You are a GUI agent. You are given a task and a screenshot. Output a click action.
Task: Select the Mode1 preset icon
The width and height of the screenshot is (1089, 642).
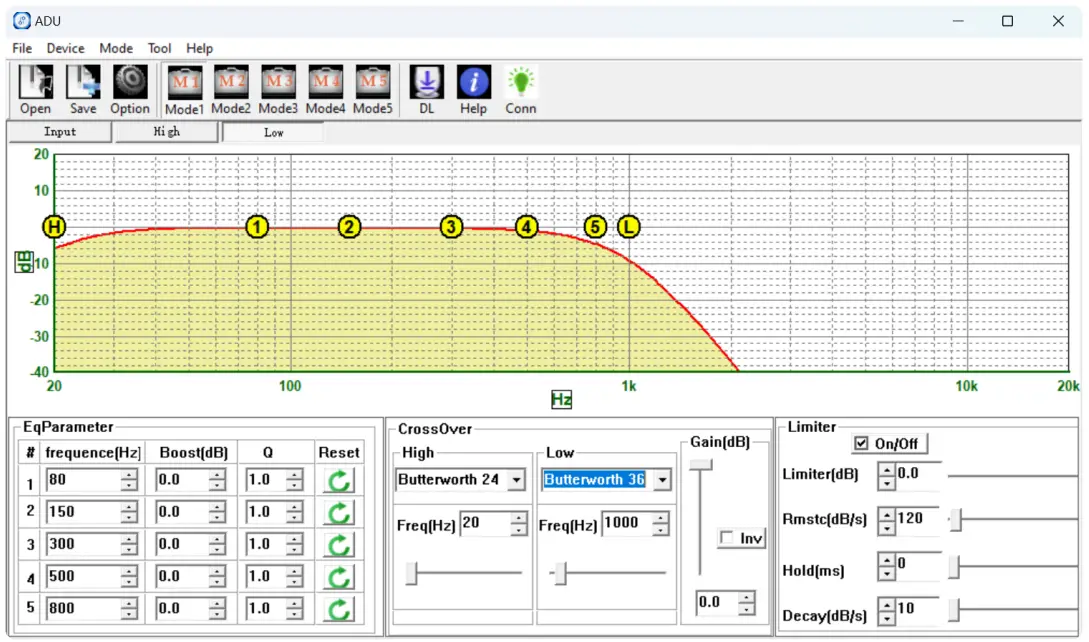tap(184, 82)
